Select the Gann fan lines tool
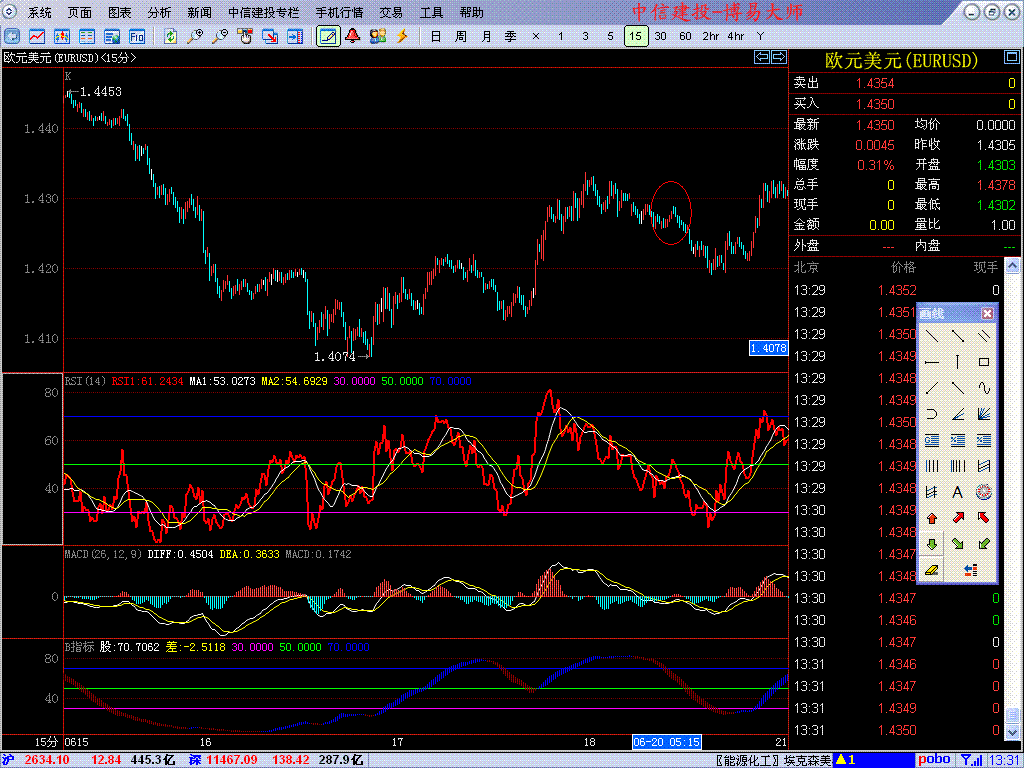1024x768 pixels. click(984, 414)
